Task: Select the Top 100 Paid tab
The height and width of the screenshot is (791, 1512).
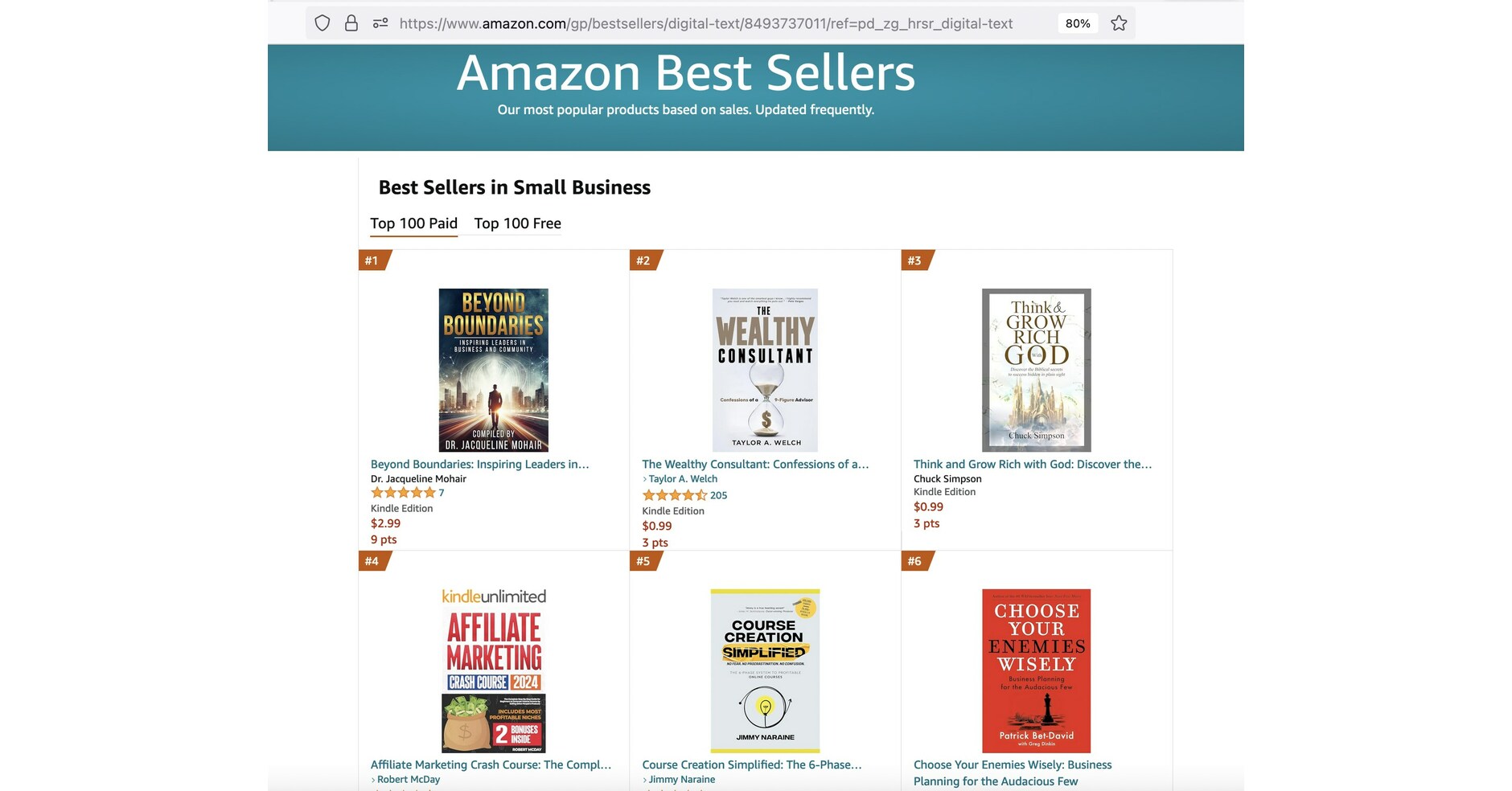Action: point(413,223)
